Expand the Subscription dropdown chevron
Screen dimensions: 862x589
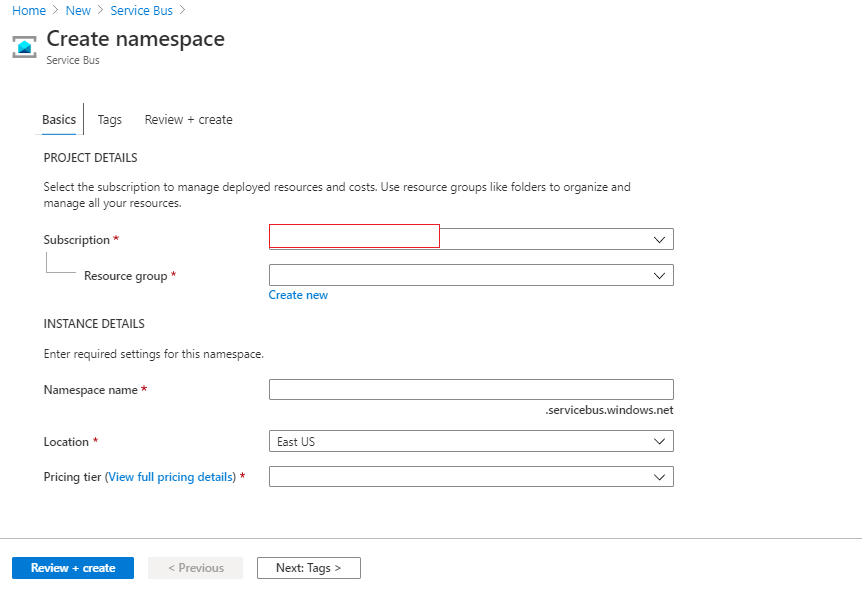tap(659, 240)
